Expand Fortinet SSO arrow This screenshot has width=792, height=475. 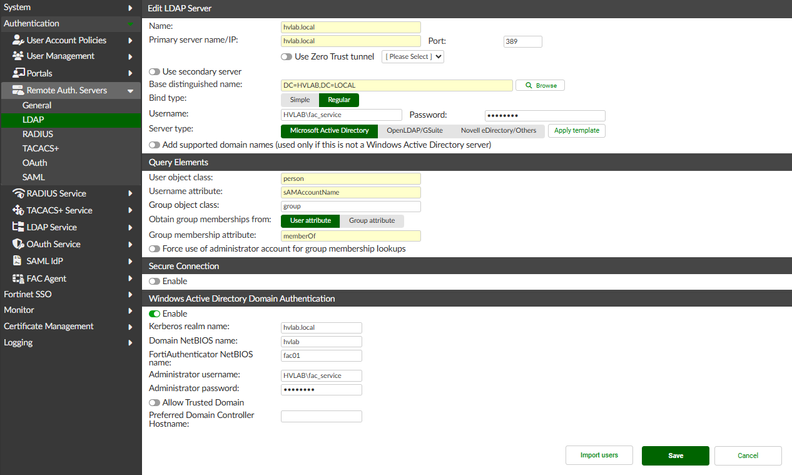[130, 295]
